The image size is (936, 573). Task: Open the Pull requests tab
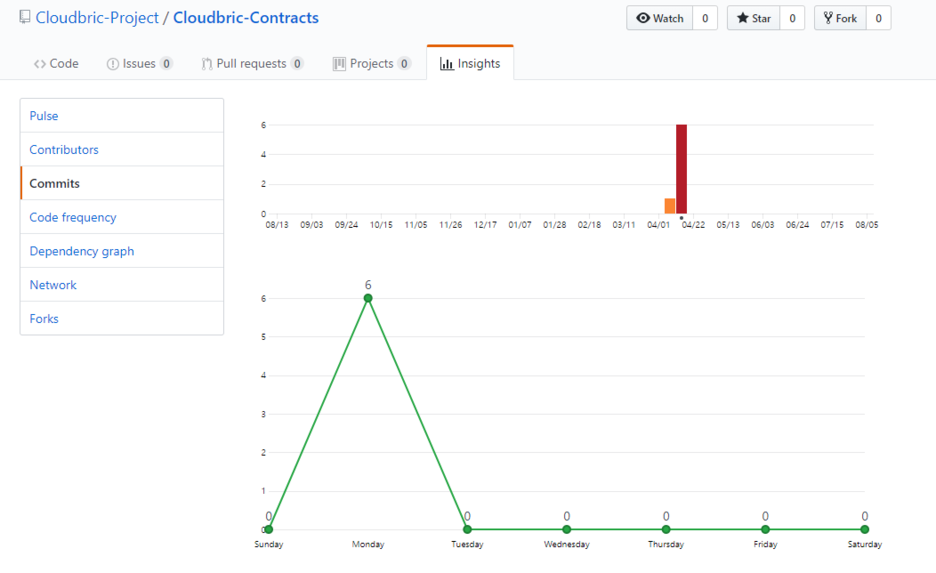(253, 63)
